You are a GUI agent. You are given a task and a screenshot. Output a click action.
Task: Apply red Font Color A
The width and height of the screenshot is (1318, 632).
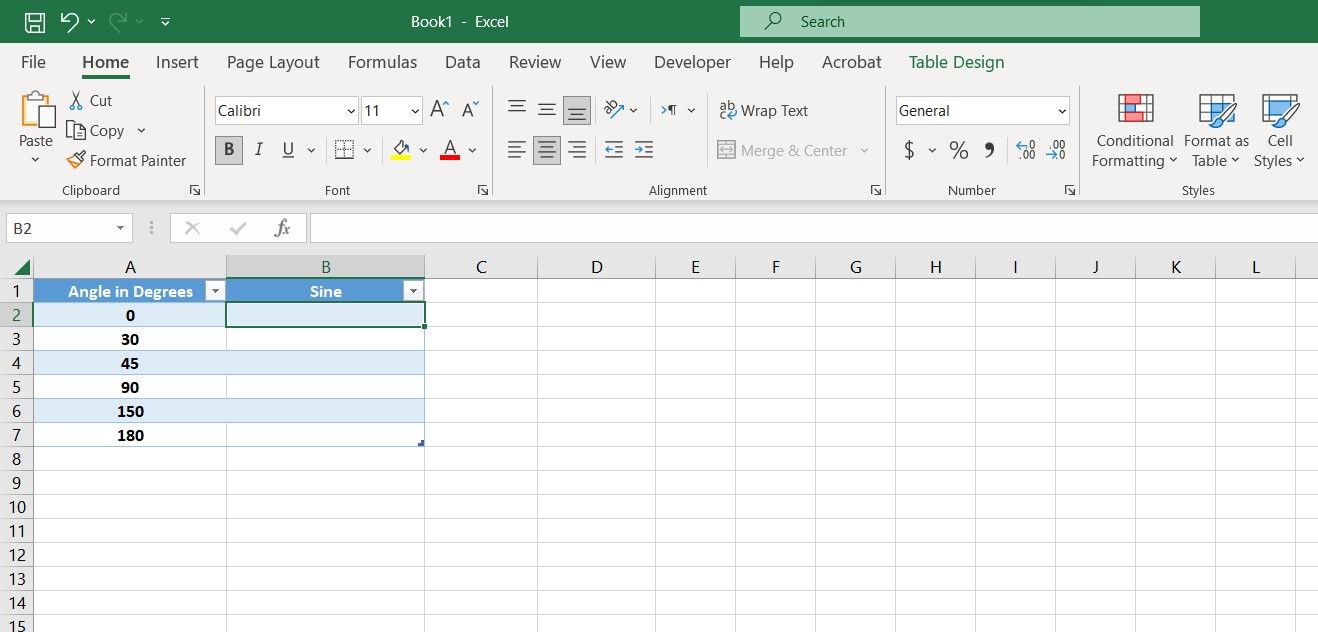click(x=450, y=150)
